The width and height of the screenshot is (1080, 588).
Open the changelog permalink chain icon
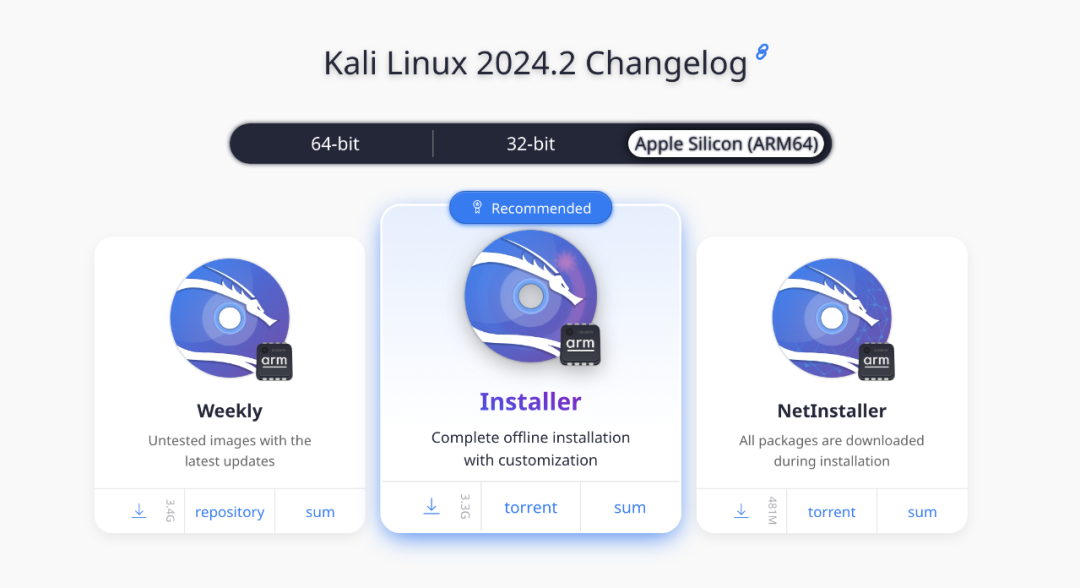(x=762, y=52)
